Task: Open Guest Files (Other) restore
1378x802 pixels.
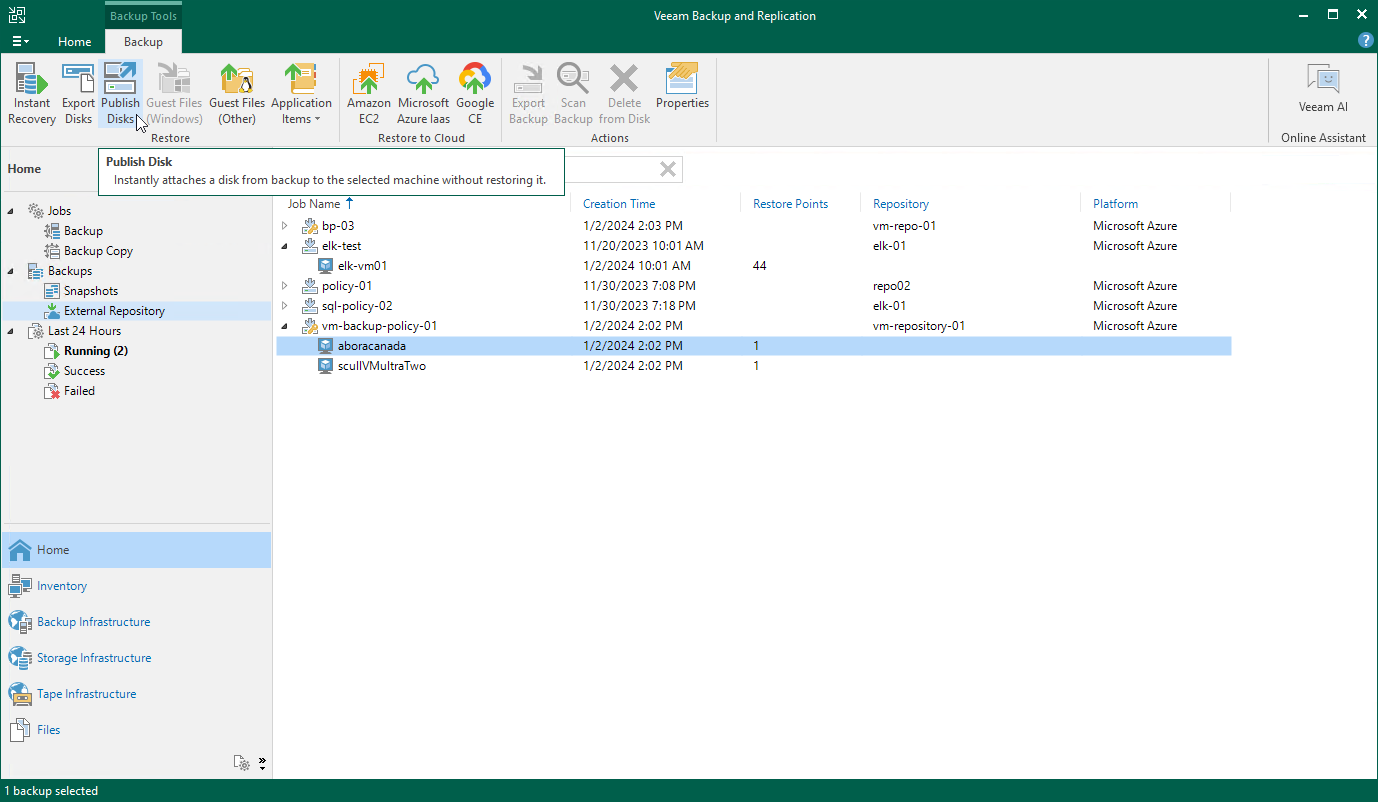Action: point(237,94)
